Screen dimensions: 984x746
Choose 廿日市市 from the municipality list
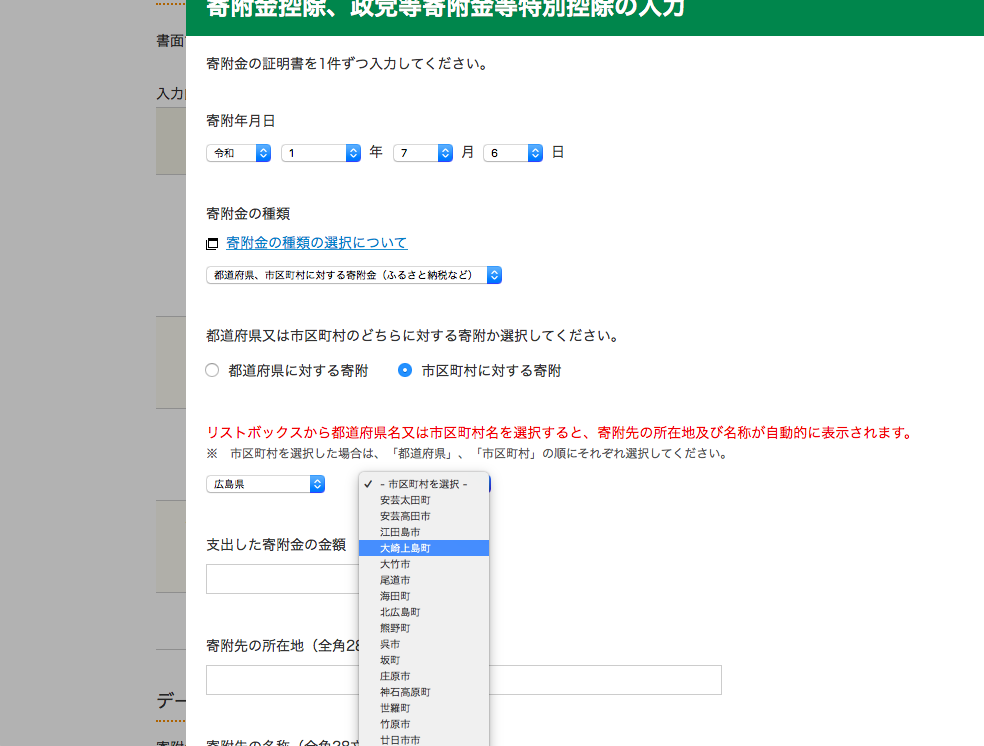coord(400,740)
